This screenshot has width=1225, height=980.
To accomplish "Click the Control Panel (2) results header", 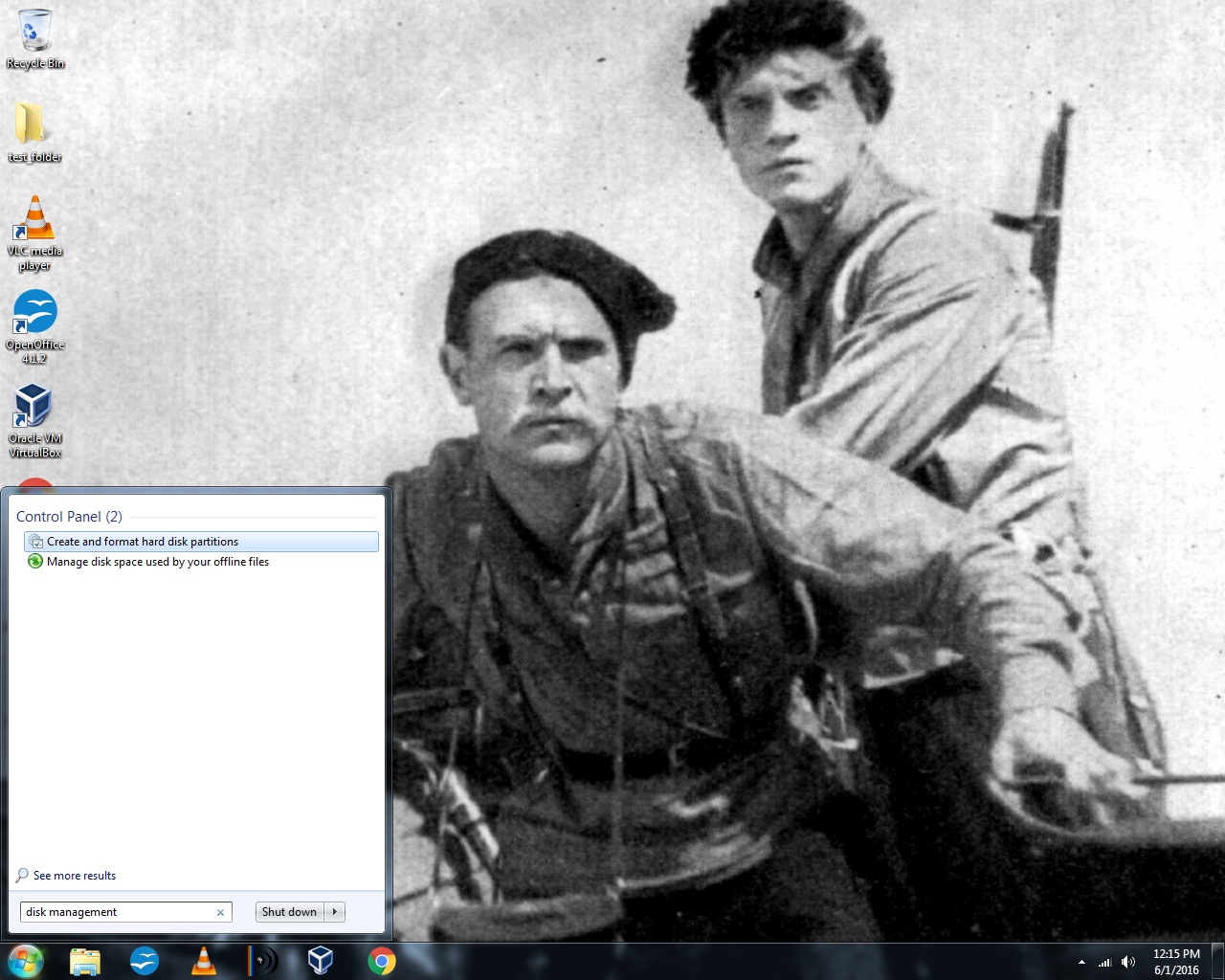I will coord(69,517).
